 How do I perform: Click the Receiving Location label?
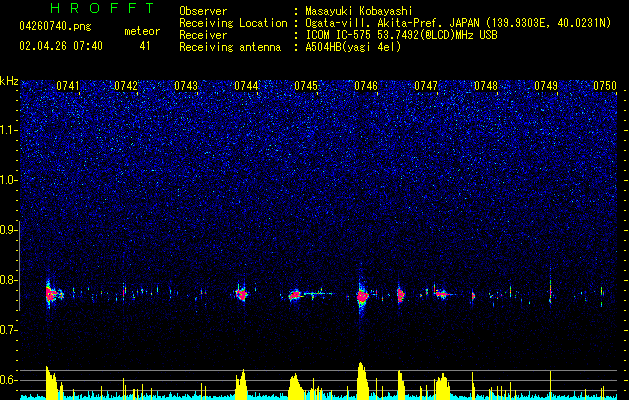pyautogui.click(x=233, y=23)
